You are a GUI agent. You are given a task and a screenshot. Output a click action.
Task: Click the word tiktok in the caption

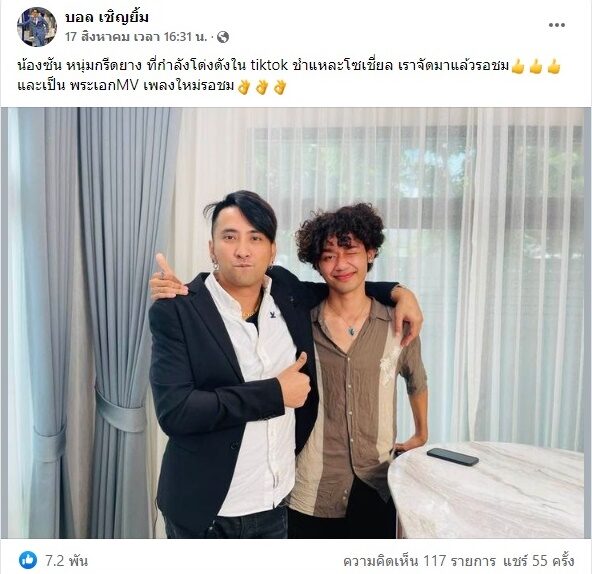(269, 66)
